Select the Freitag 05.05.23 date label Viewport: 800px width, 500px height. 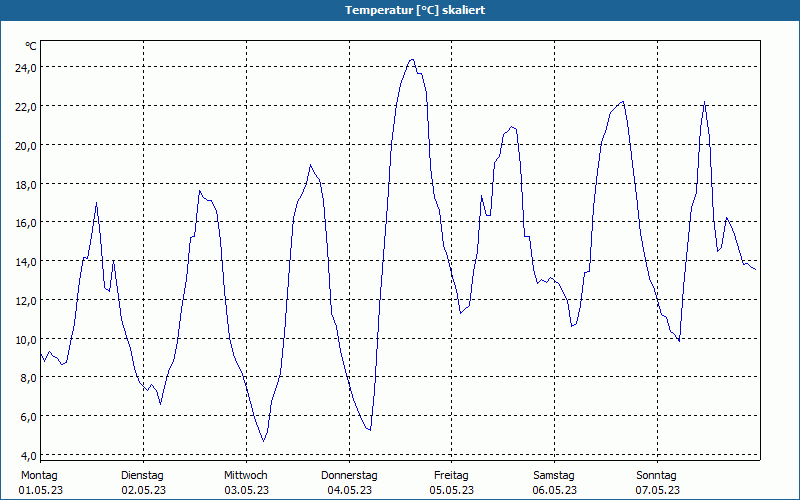pos(452,483)
